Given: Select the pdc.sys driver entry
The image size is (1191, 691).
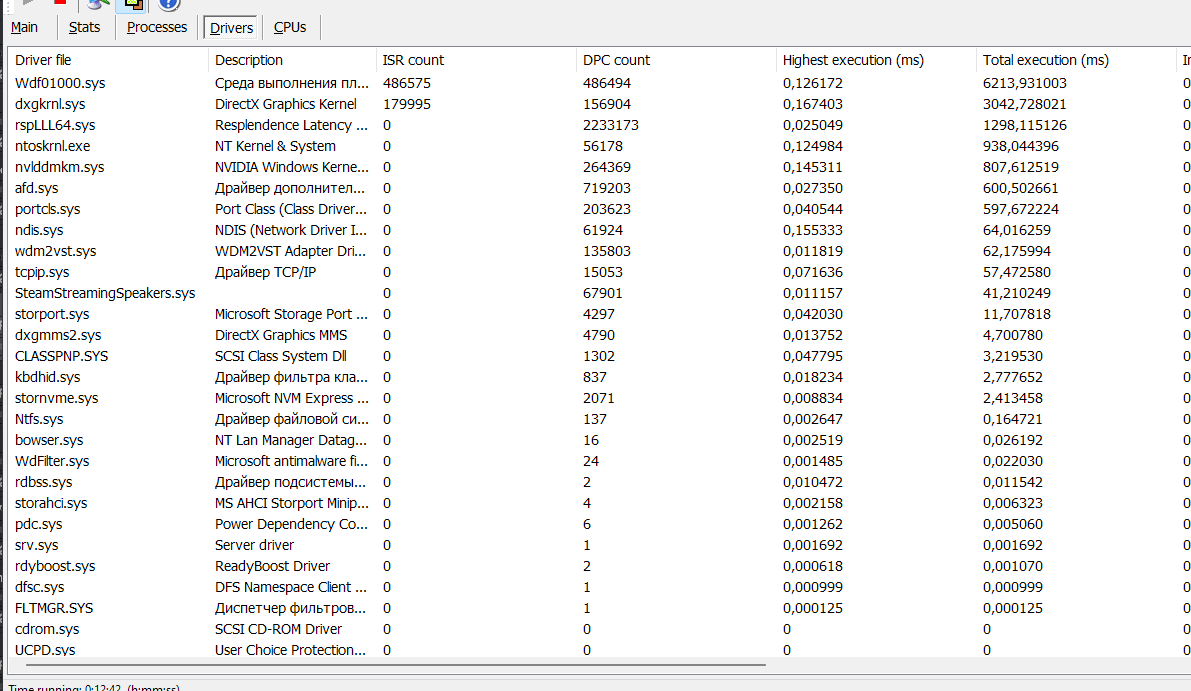Looking at the screenshot, I should point(39,524).
